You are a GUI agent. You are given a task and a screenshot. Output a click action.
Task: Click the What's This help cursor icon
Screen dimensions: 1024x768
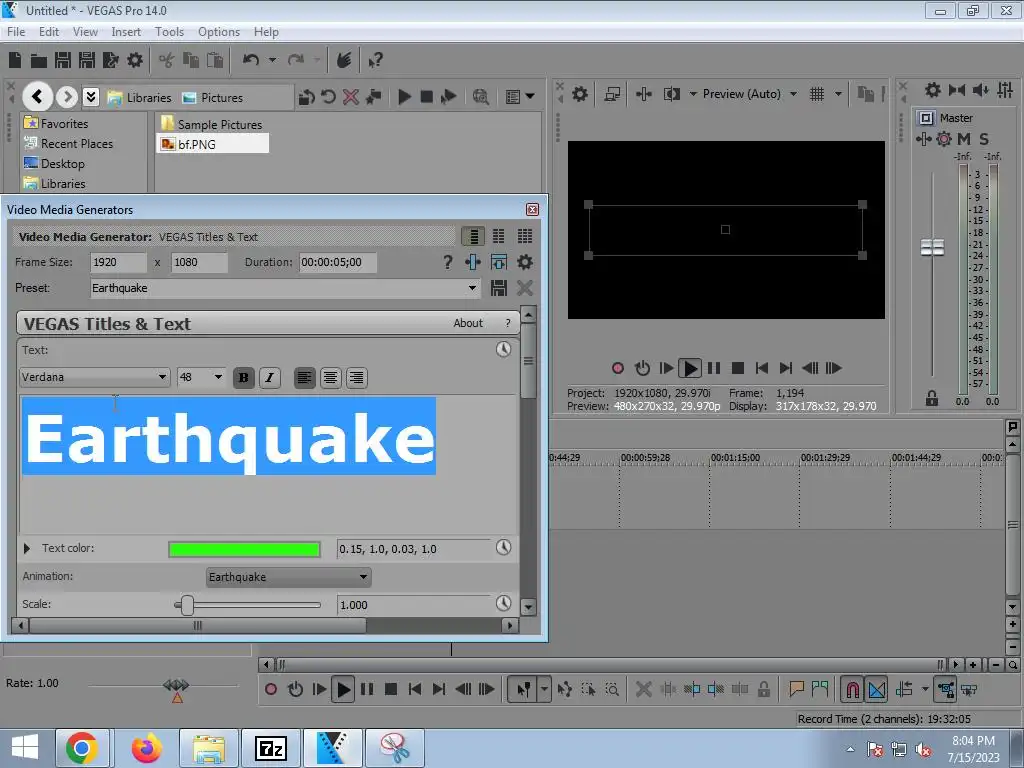point(375,61)
